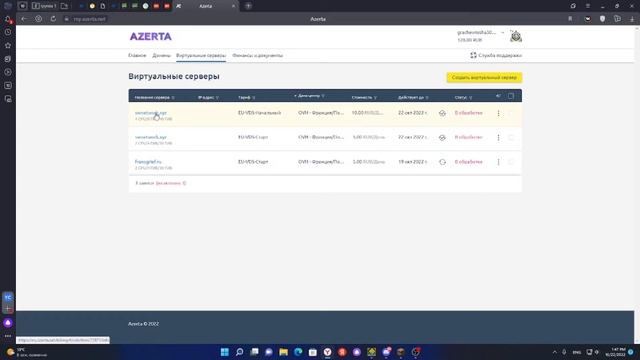Open actions menu for Frangrief.ru row
This screenshot has height=360, width=640.
pyautogui.click(x=498, y=162)
